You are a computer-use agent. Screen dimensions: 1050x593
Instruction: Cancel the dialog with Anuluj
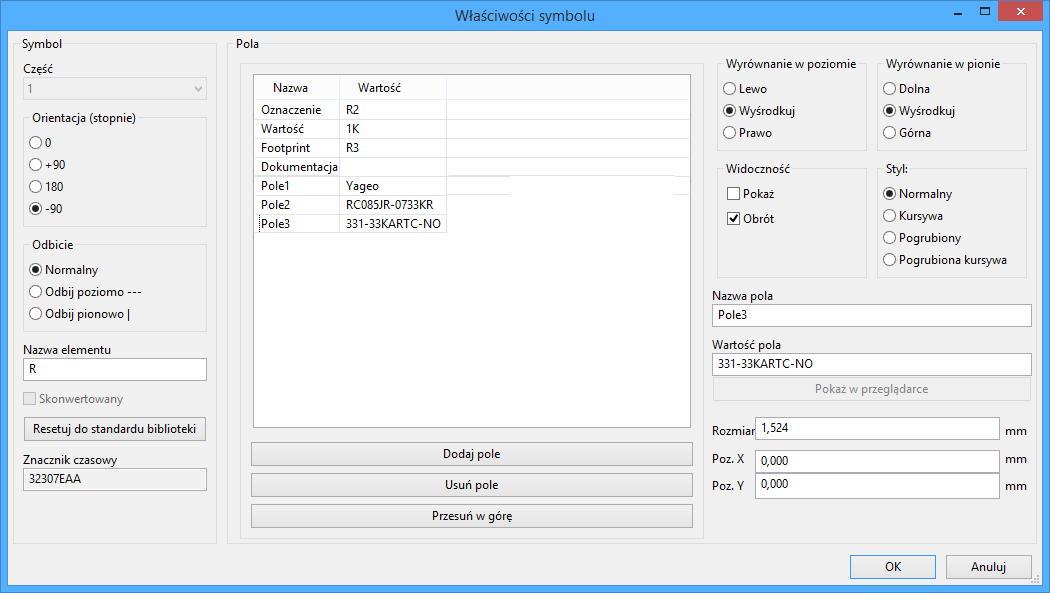click(988, 566)
